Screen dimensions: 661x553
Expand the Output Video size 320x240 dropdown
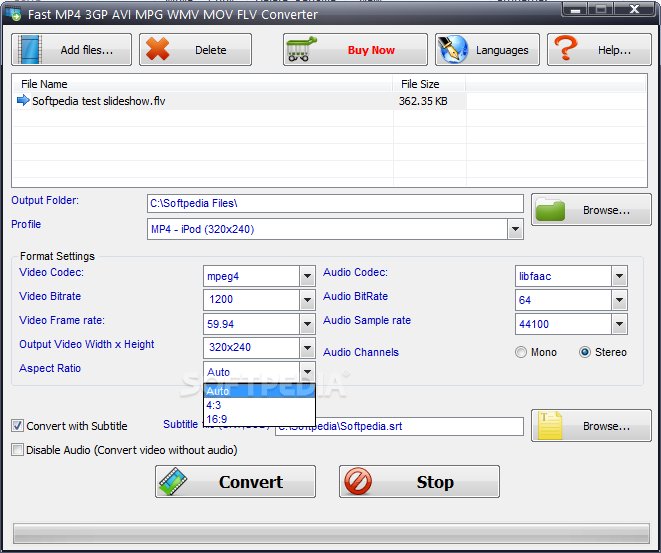click(307, 348)
